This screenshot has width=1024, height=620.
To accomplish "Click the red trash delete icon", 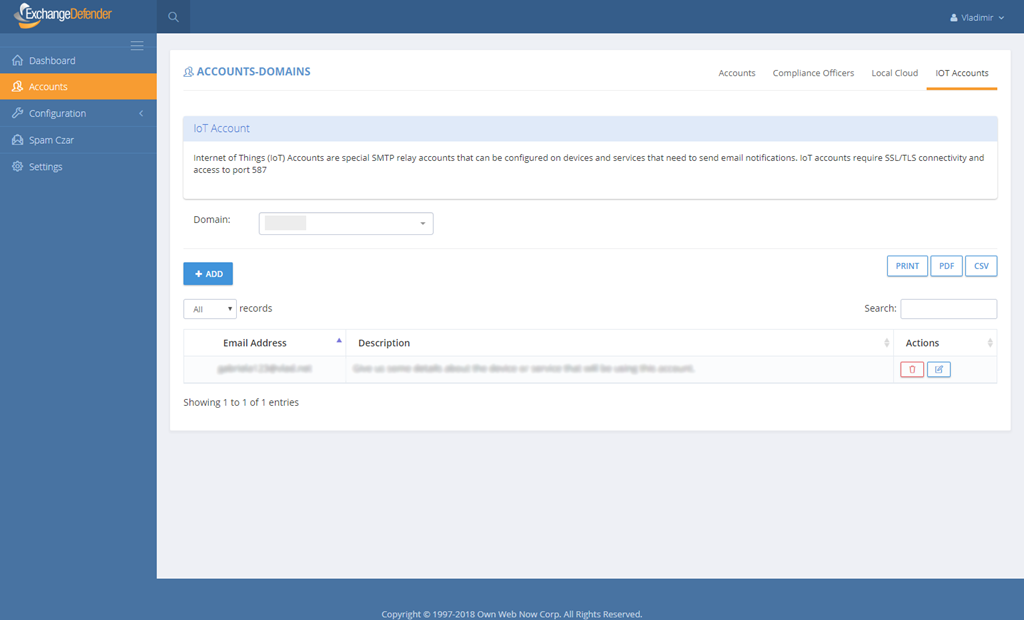I will pyautogui.click(x=912, y=370).
